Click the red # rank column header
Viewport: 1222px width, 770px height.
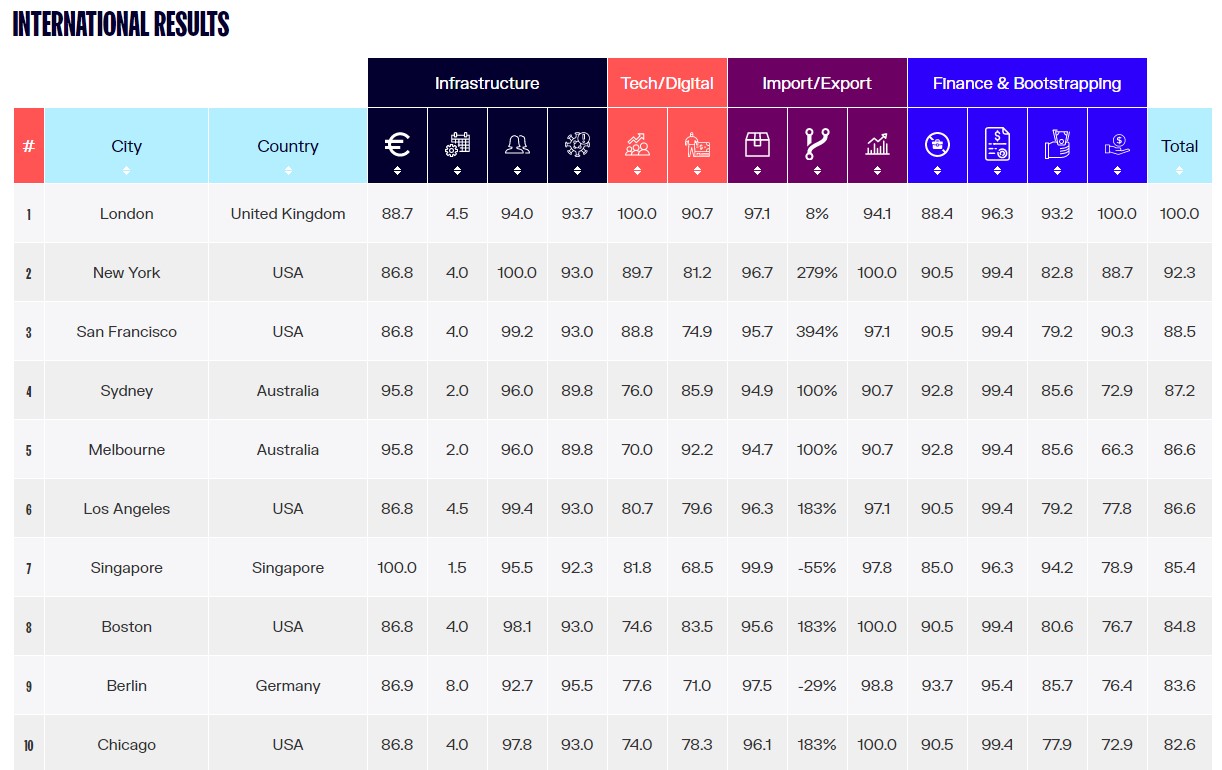(x=29, y=146)
